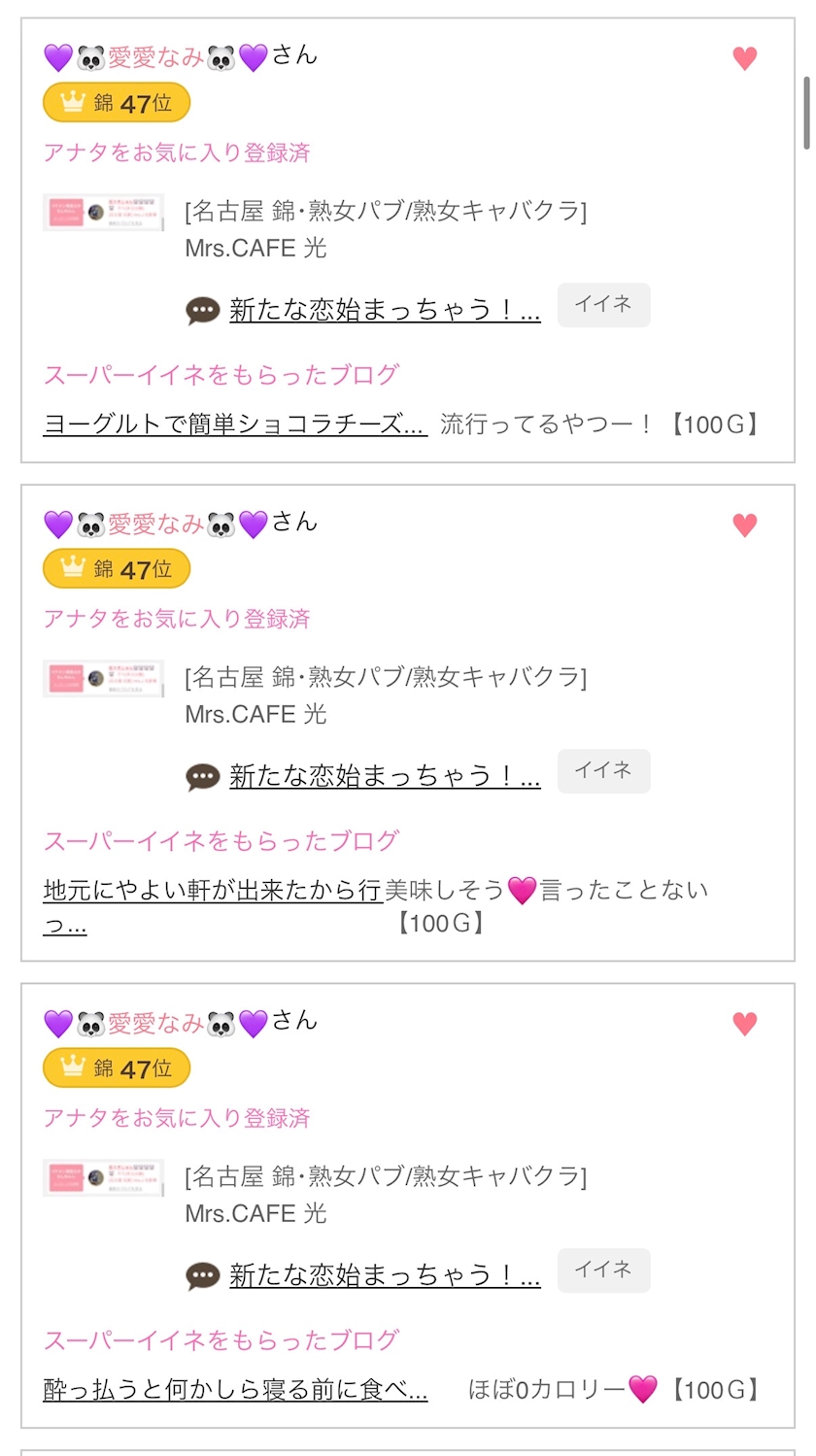Click speech bubble icon in first card
The height and width of the screenshot is (1456, 816).
(x=203, y=311)
